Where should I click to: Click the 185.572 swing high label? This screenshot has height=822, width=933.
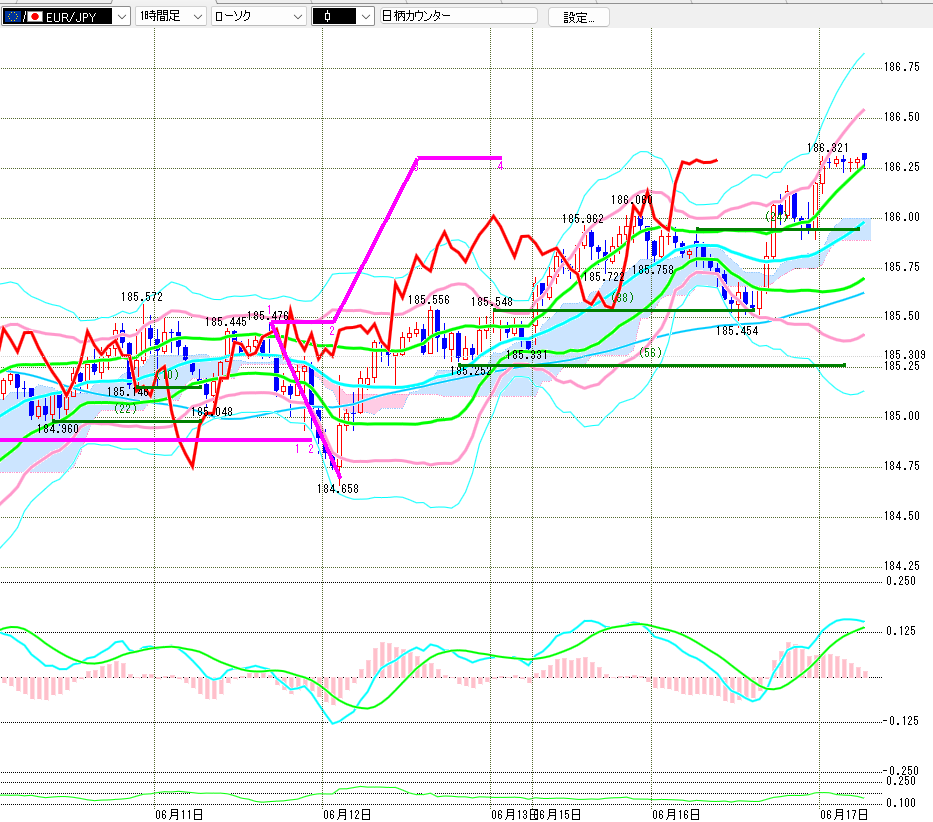point(142,296)
